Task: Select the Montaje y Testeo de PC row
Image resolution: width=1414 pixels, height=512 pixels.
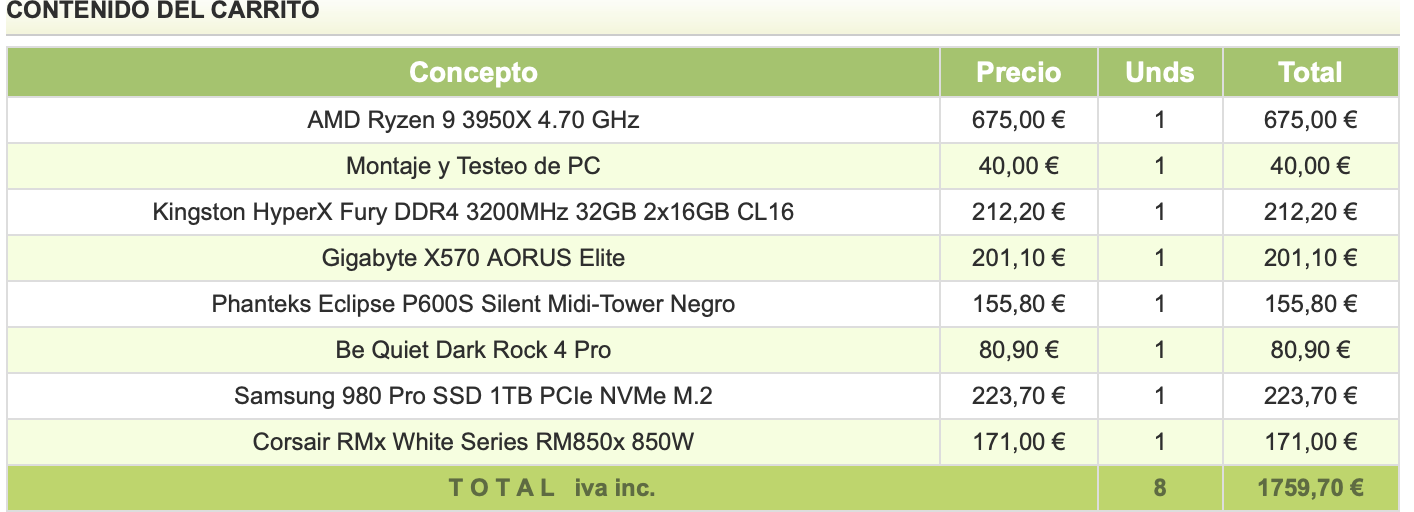Action: coord(473,166)
